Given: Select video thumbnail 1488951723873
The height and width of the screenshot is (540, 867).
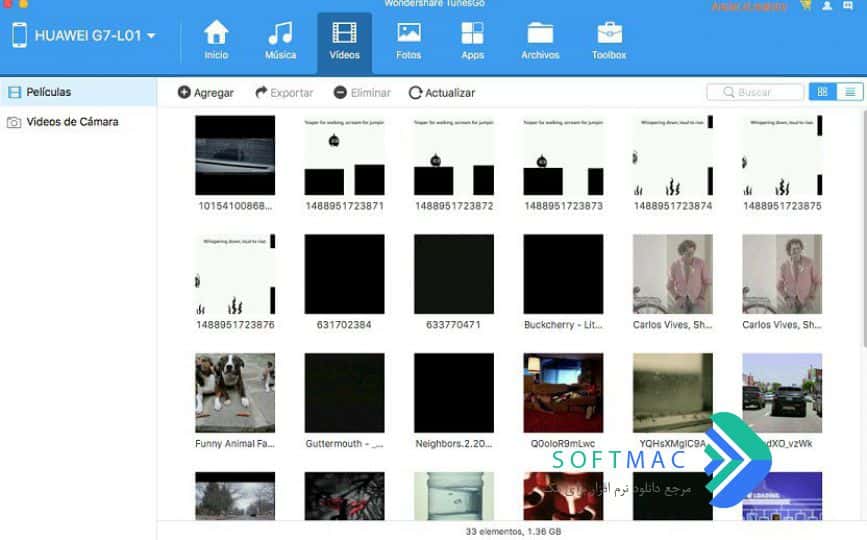Looking at the screenshot, I should [563, 155].
